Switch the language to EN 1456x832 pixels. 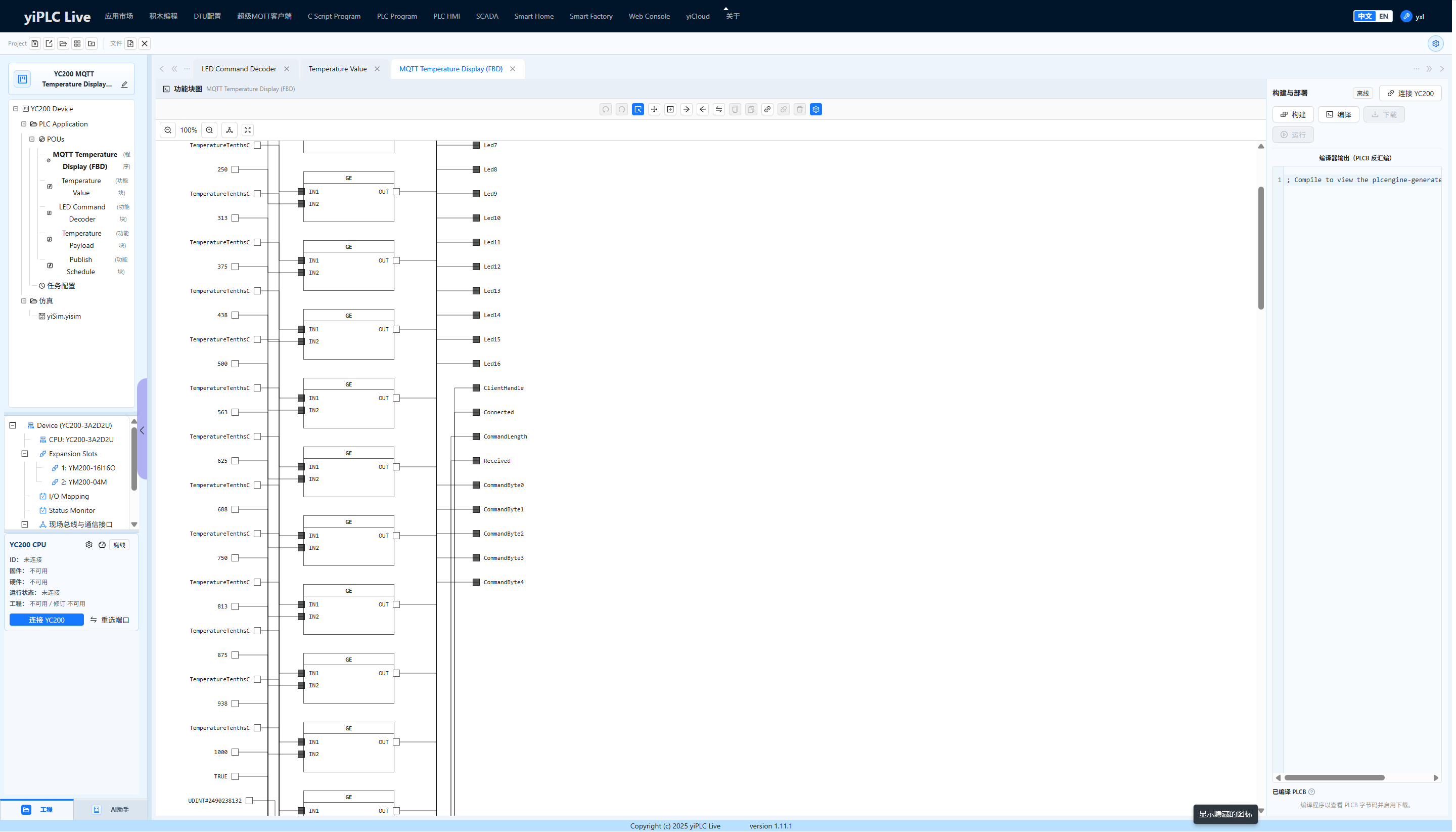1384,16
